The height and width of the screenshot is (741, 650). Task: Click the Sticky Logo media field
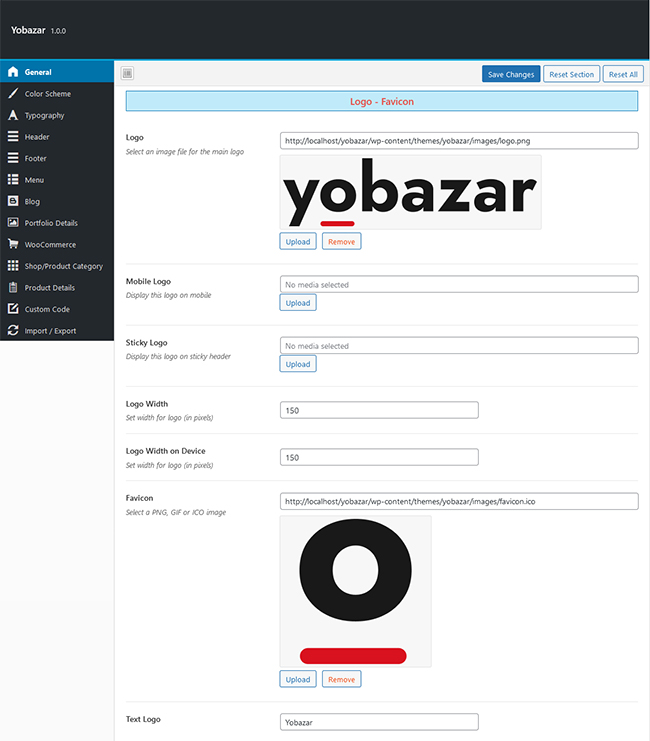[x=459, y=345]
